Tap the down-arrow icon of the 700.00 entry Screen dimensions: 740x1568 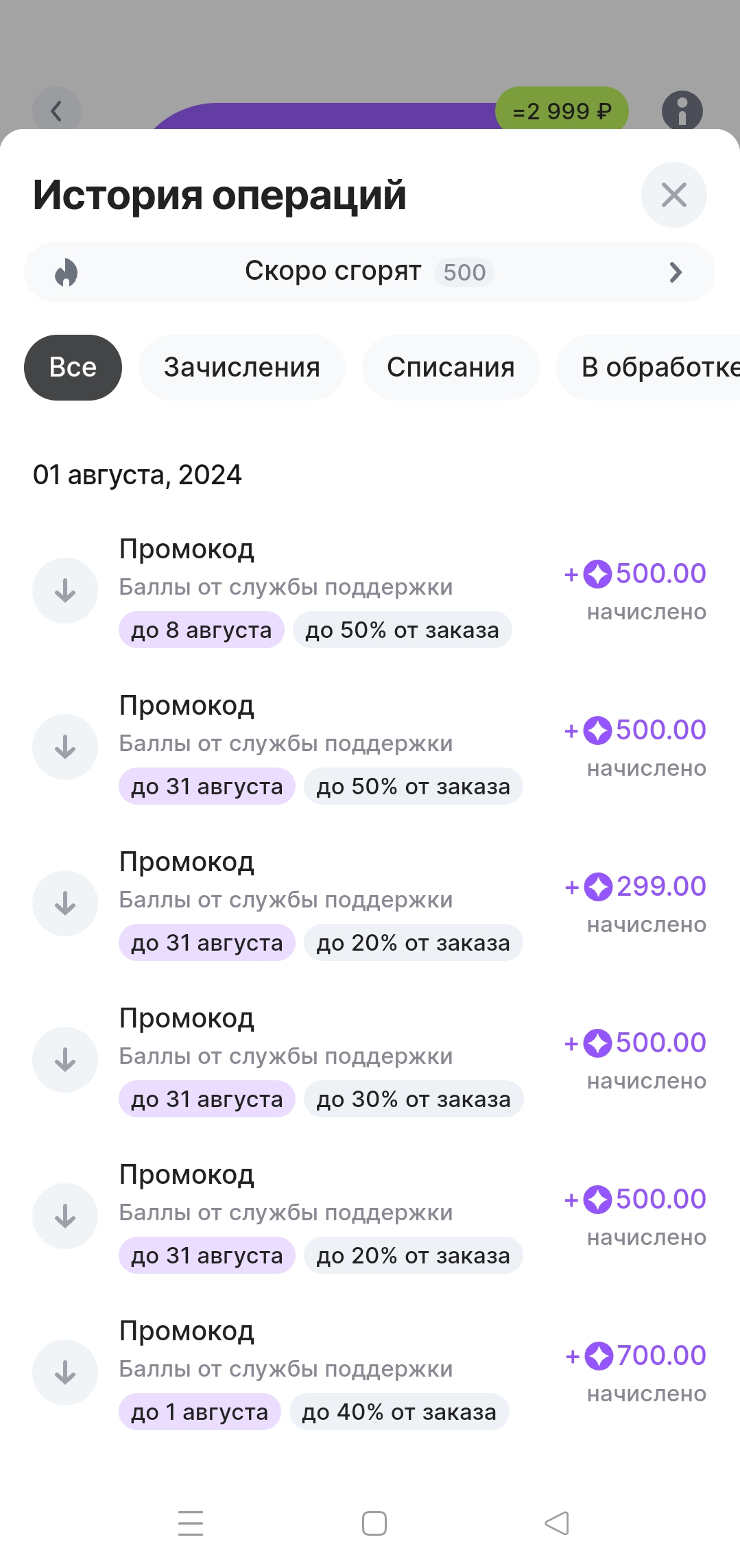[x=65, y=1373]
